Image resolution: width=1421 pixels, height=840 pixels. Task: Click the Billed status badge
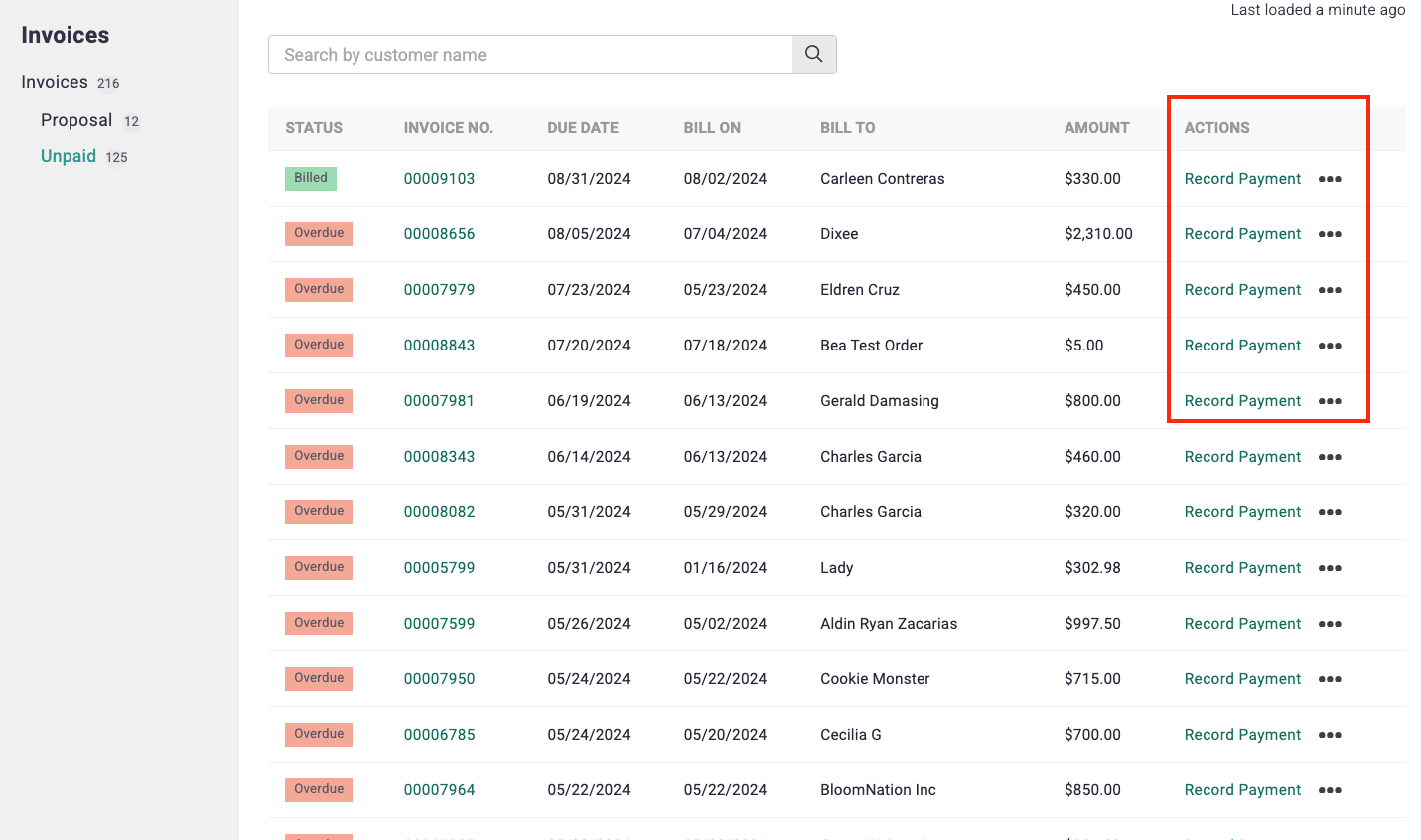click(311, 178)
